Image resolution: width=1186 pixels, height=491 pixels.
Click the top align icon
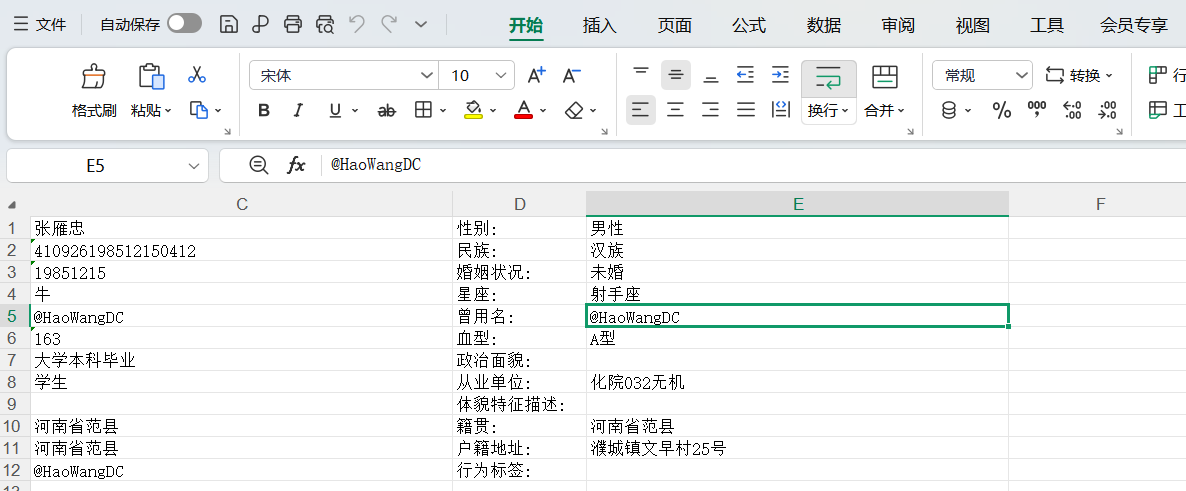641,75
